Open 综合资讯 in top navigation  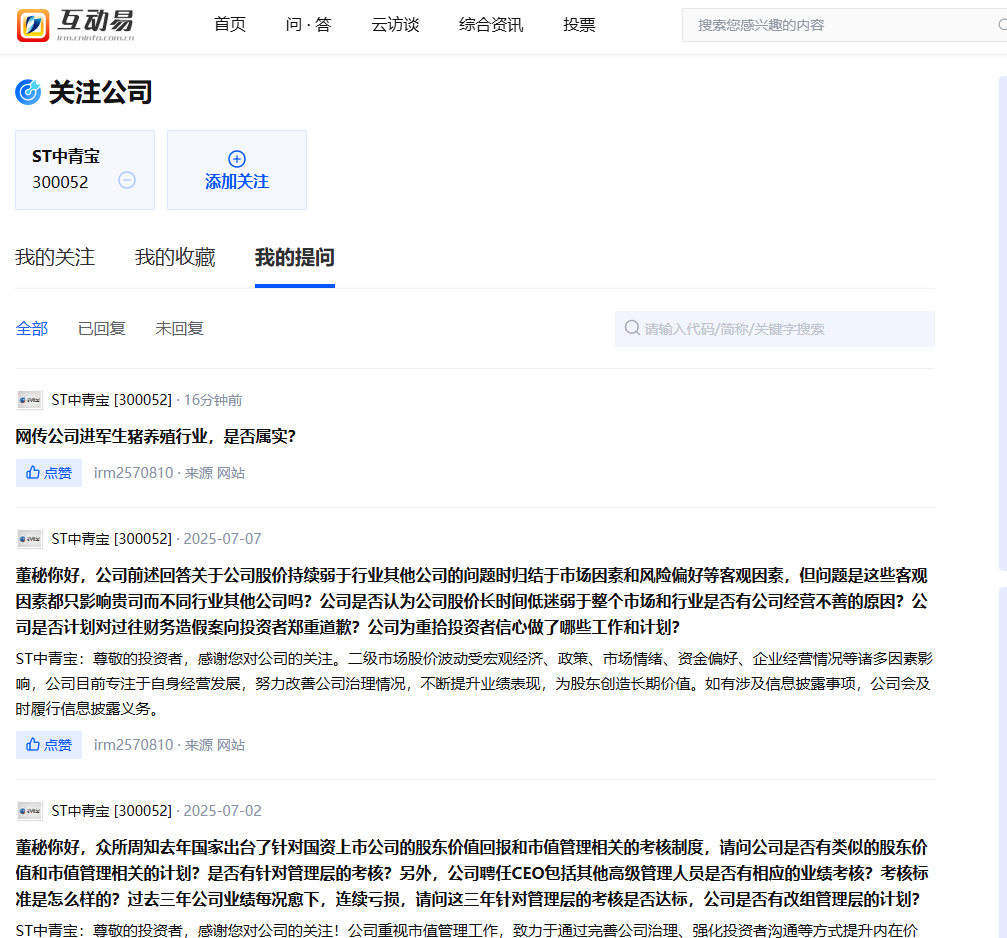click(x=491, y=25)
